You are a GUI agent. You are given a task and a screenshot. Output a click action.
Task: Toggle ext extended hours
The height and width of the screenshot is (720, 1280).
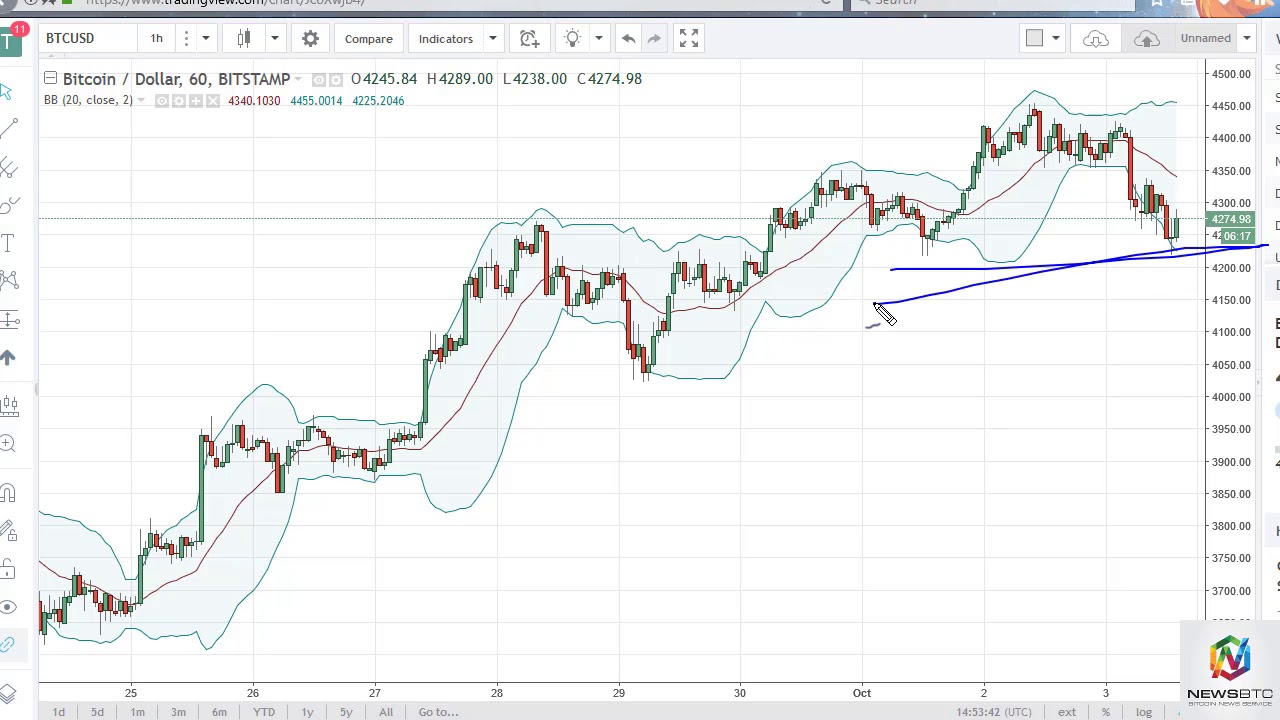pos(1067,712)
